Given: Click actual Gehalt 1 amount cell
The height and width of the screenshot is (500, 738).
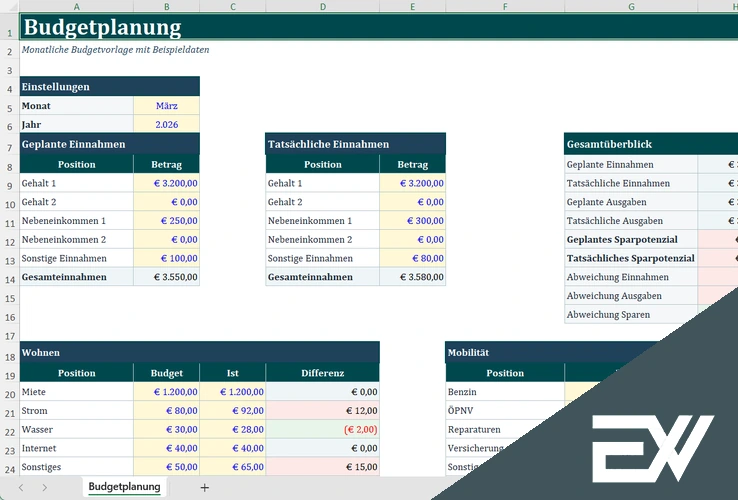Looking at the screenshot, I should pos(412,183).
